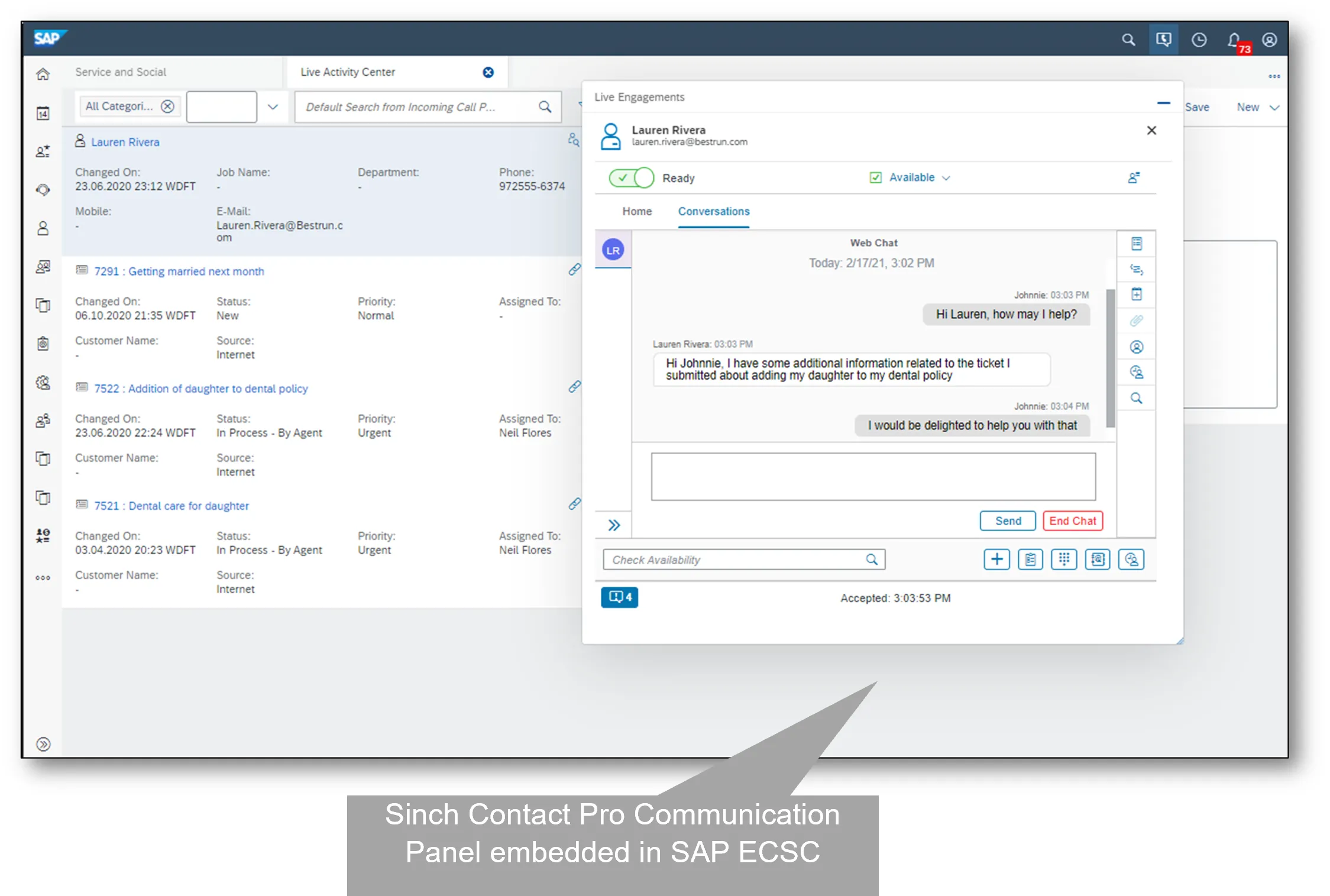Click the Check Availability search field
Viewport: 1330px width, 896px height.
click(x=744, y=559)
